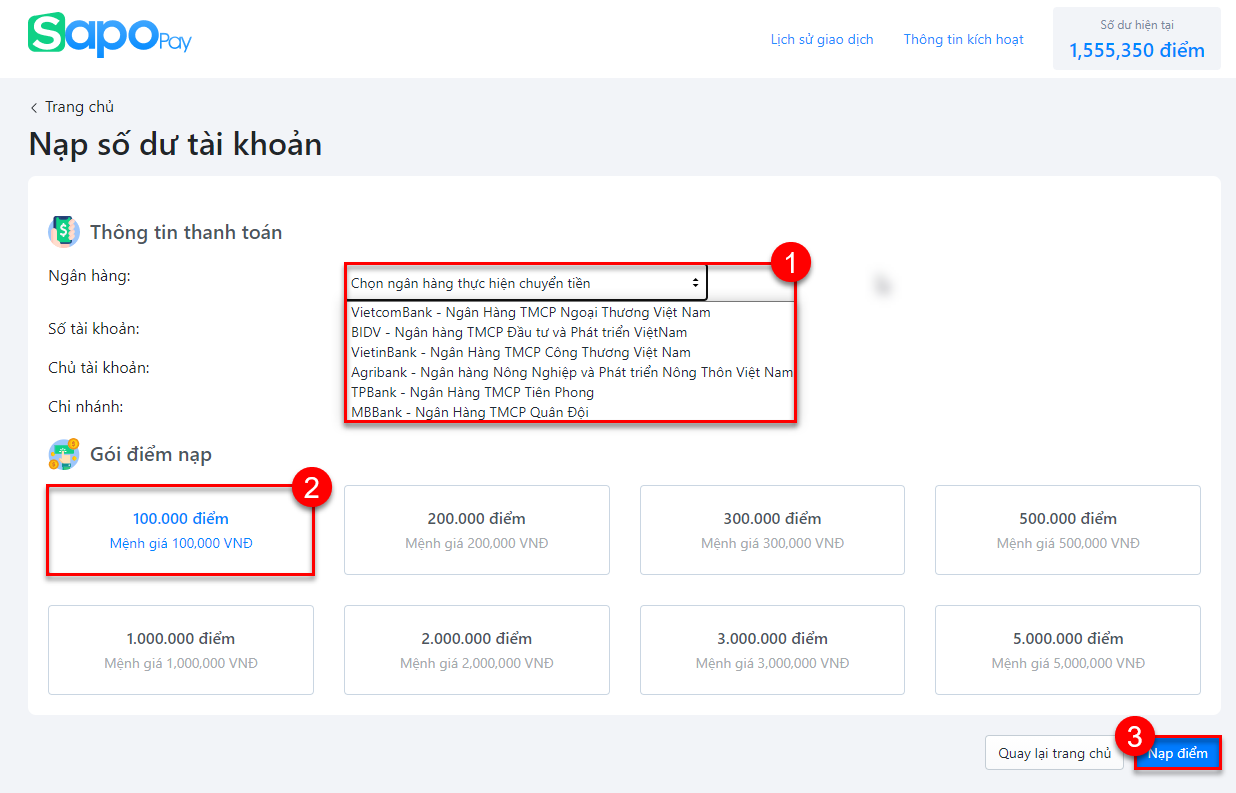Go to Thông tin kích hoạt
This screenshot has height=793, width=1236.
coord(963,40)
